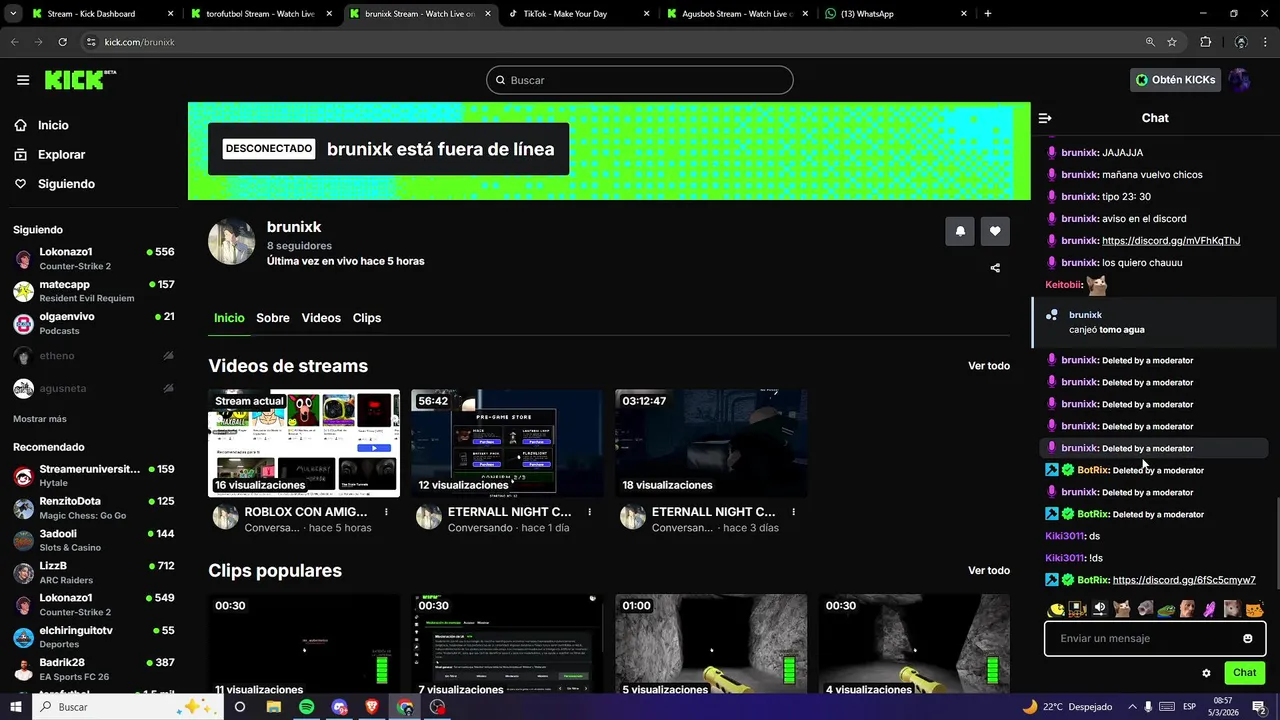Screen dimensions: 1280x720
Task: Open the emoji picker in chat input
Action: pos(1248,638)
